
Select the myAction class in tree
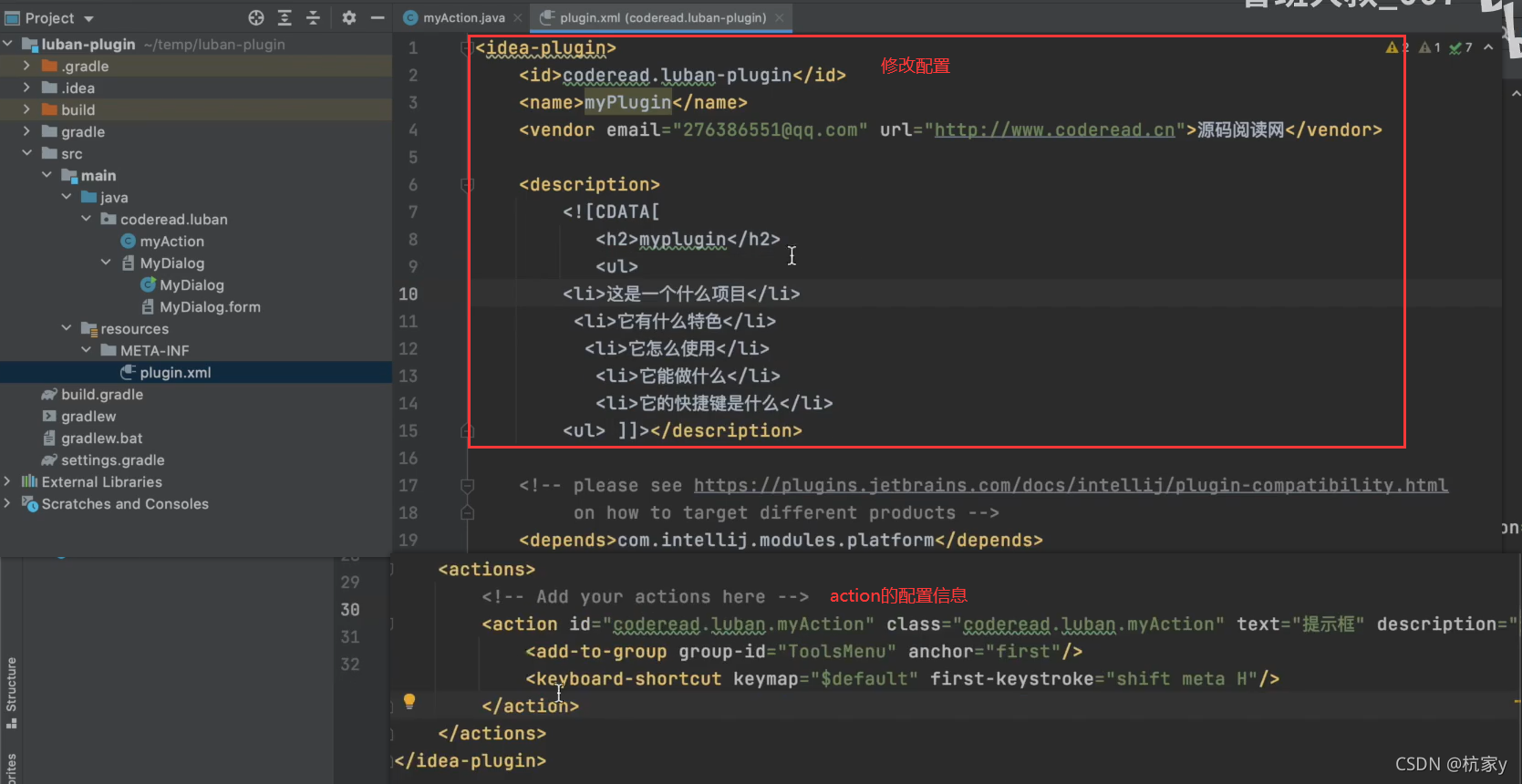coord(171,241)
